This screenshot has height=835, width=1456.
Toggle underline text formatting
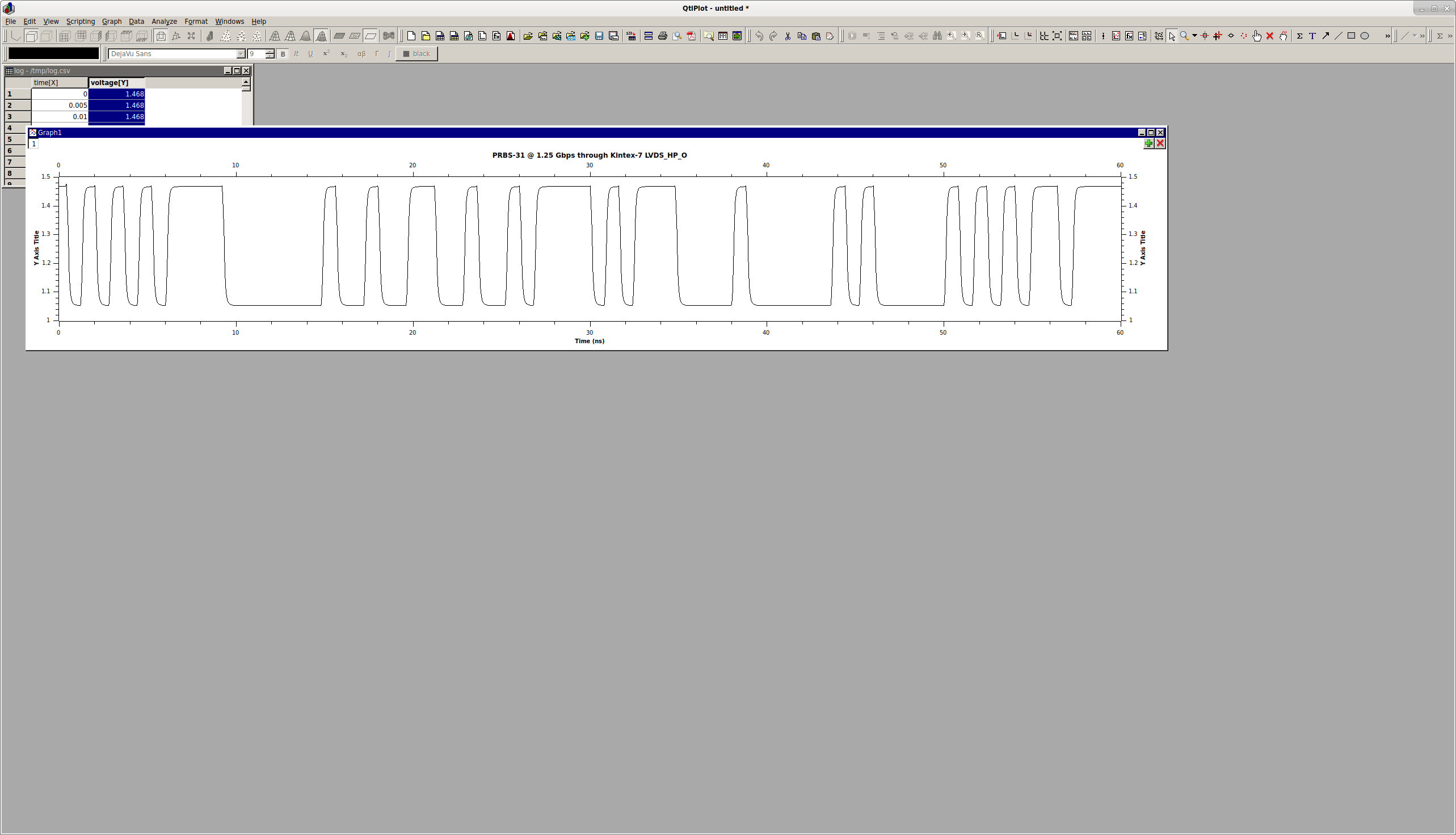(311, 54)
